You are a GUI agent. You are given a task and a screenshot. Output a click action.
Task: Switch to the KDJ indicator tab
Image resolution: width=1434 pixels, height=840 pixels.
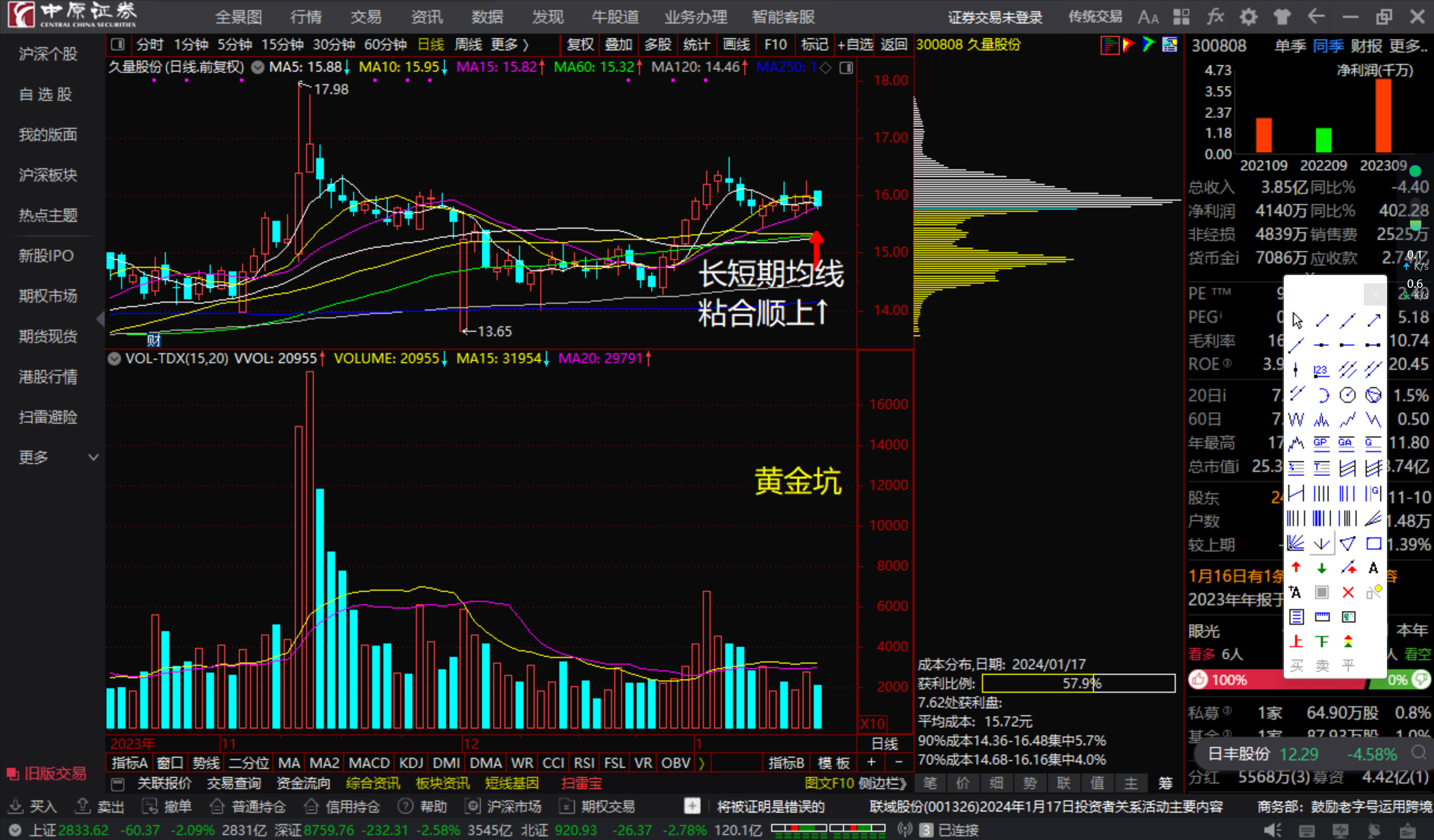pos(411,763)
